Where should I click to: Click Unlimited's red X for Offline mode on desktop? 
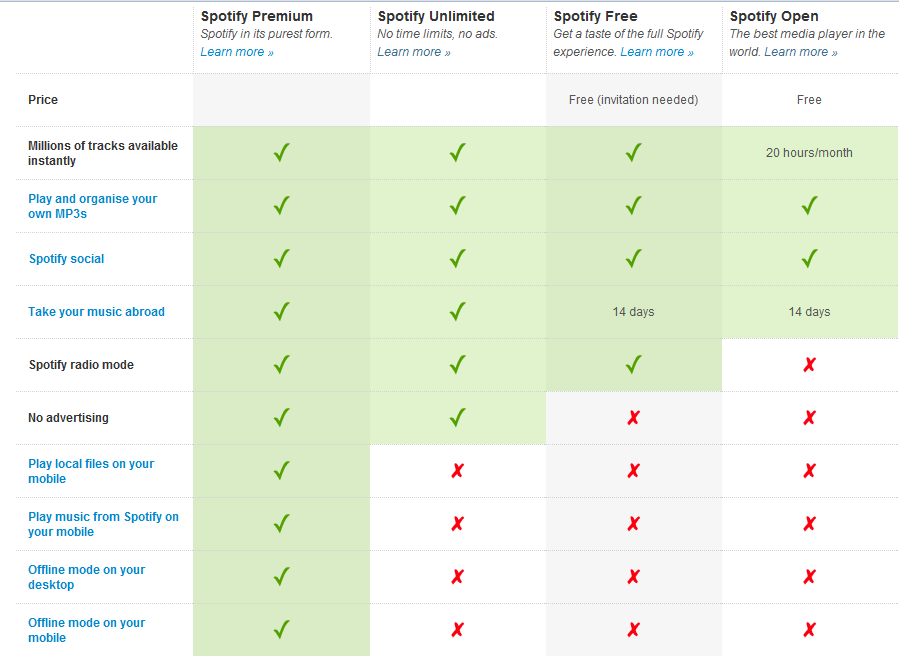tap(458, 577)
